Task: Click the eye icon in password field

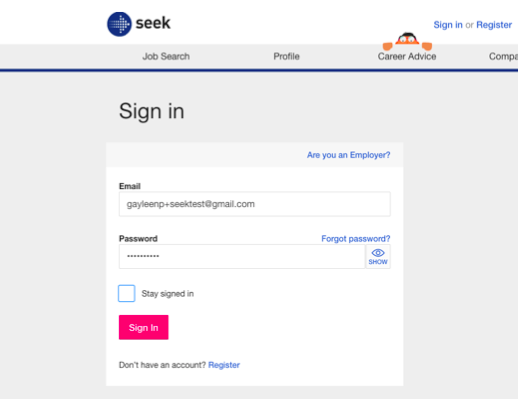Action: [378, 253]
